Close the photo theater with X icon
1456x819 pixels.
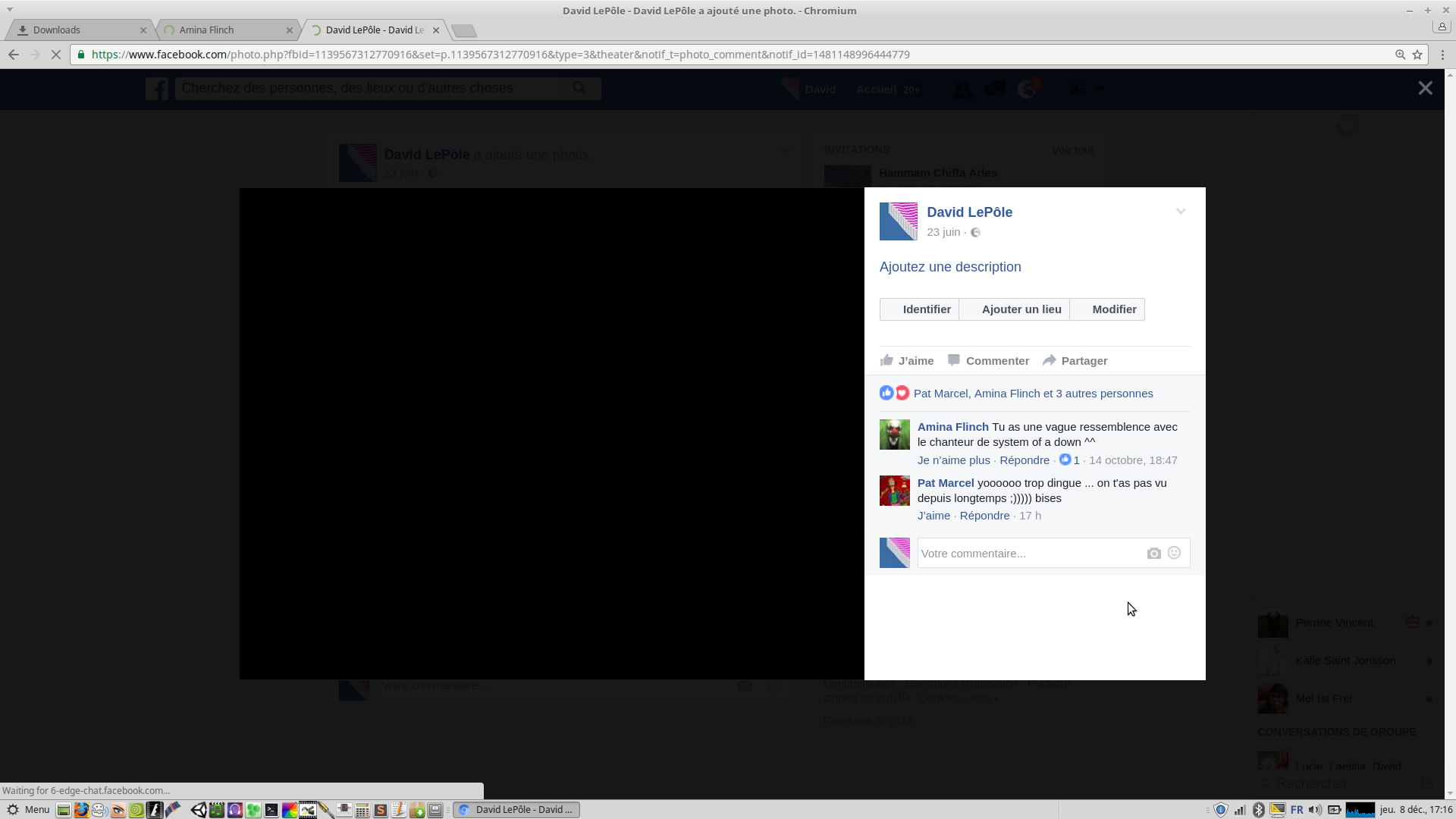tap(1425, 88)
